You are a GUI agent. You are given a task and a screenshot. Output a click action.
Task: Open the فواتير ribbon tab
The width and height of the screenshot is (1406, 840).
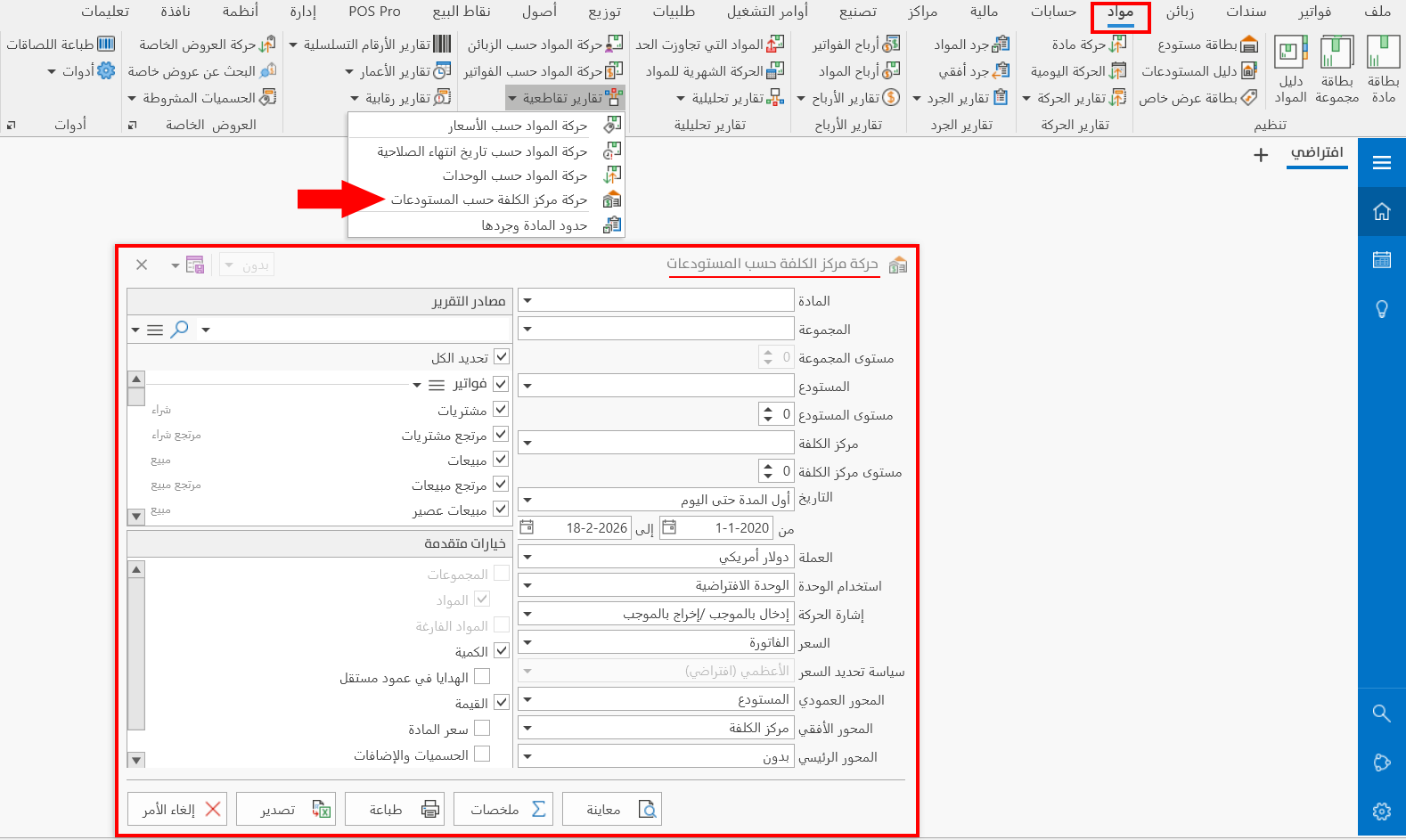pos(1314,12)
